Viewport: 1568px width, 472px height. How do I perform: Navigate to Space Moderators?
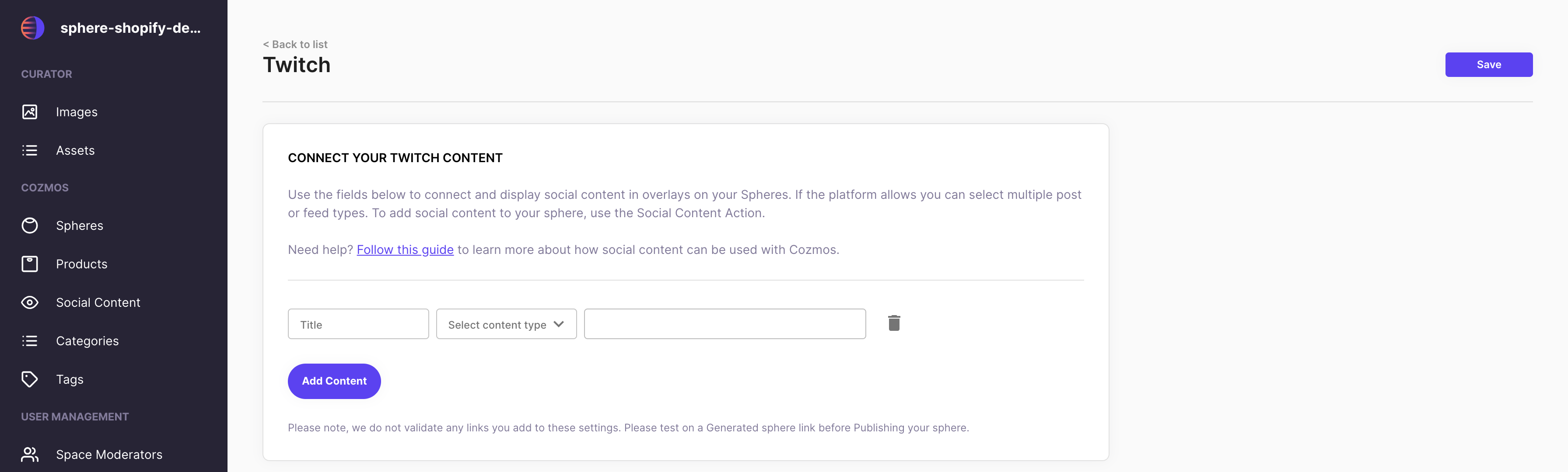109,455
